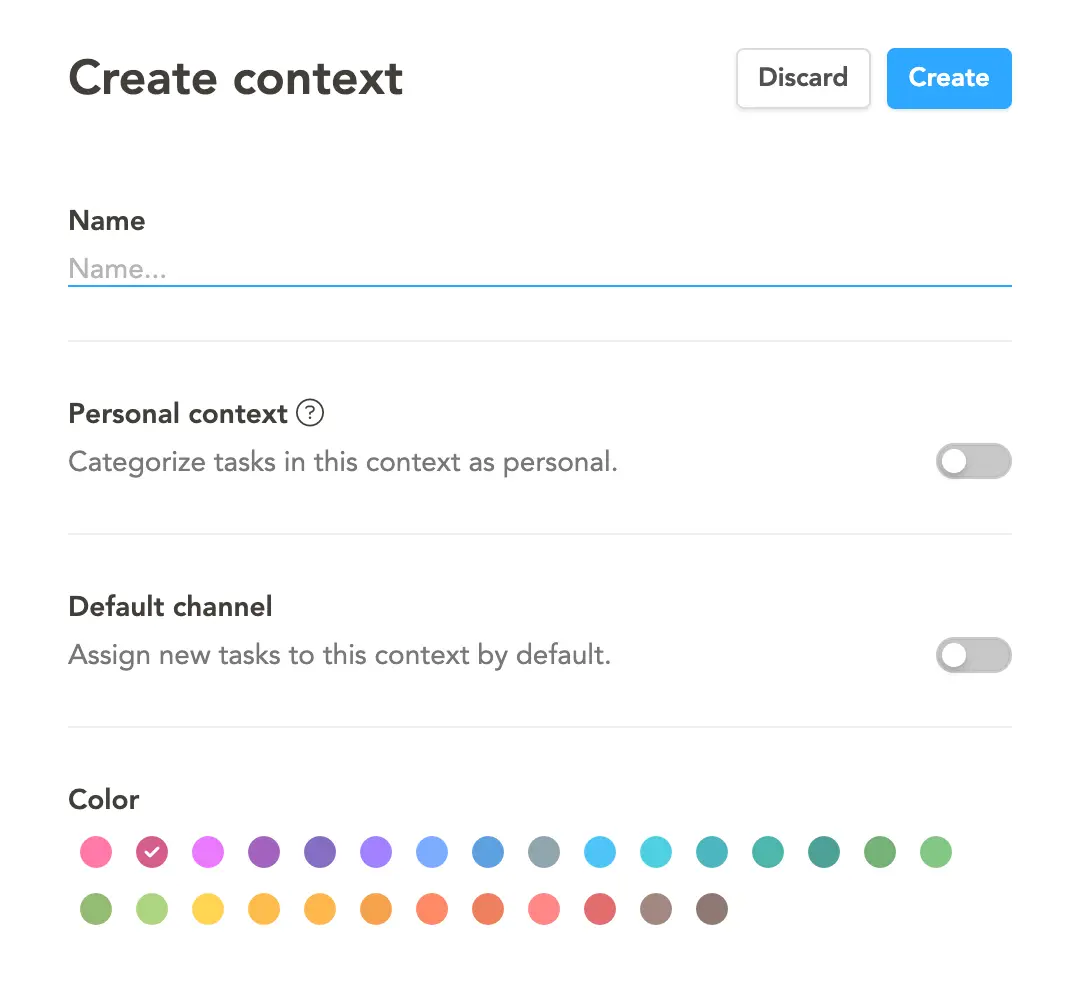The width and height of the screenshot is (1086, 982).
Task: Enable the Personal context toggle
Action: click(973, 461)
